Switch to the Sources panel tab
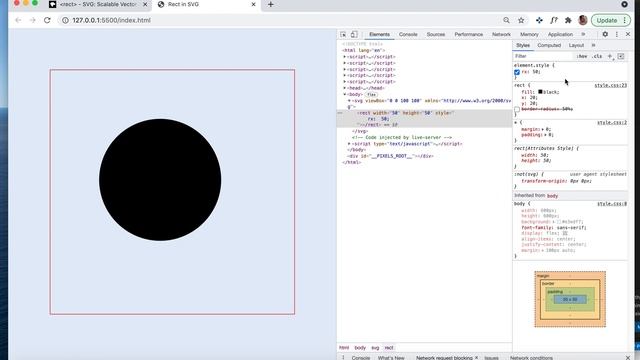Viewport: 640px width, 360px height. pyautogui.click(x=436, y=34)
